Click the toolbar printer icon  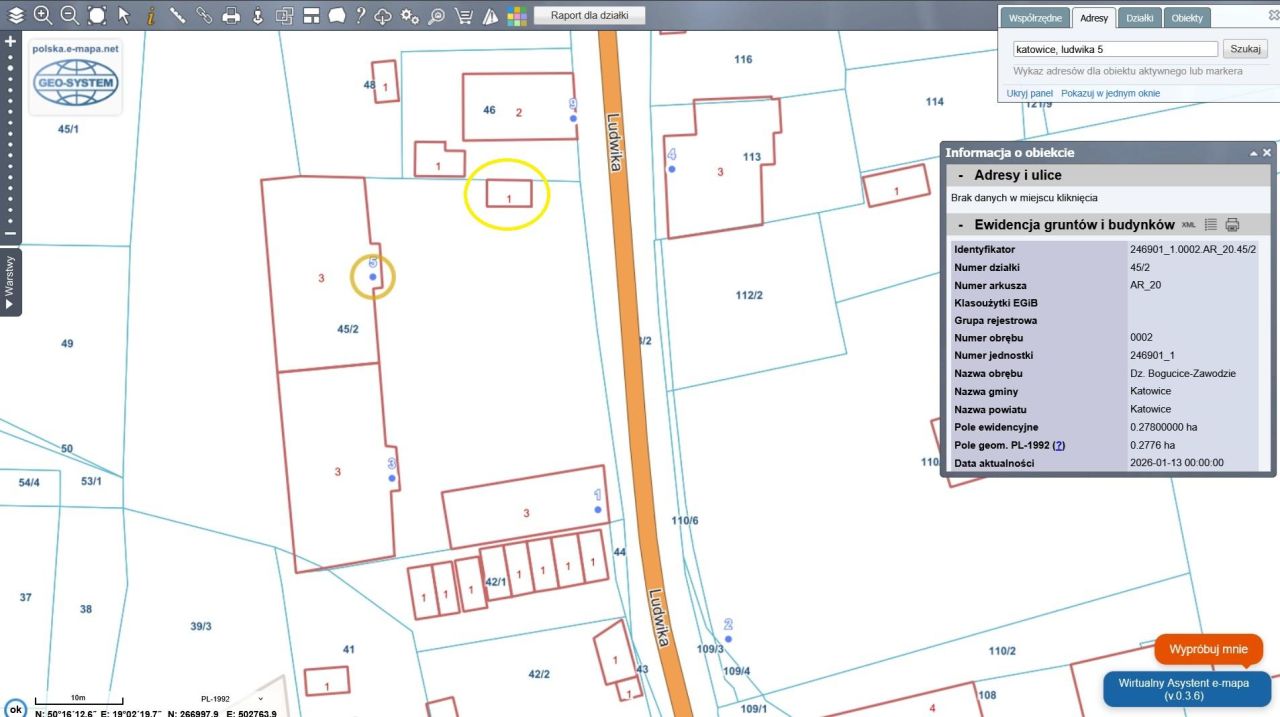[x=231, y=15]
